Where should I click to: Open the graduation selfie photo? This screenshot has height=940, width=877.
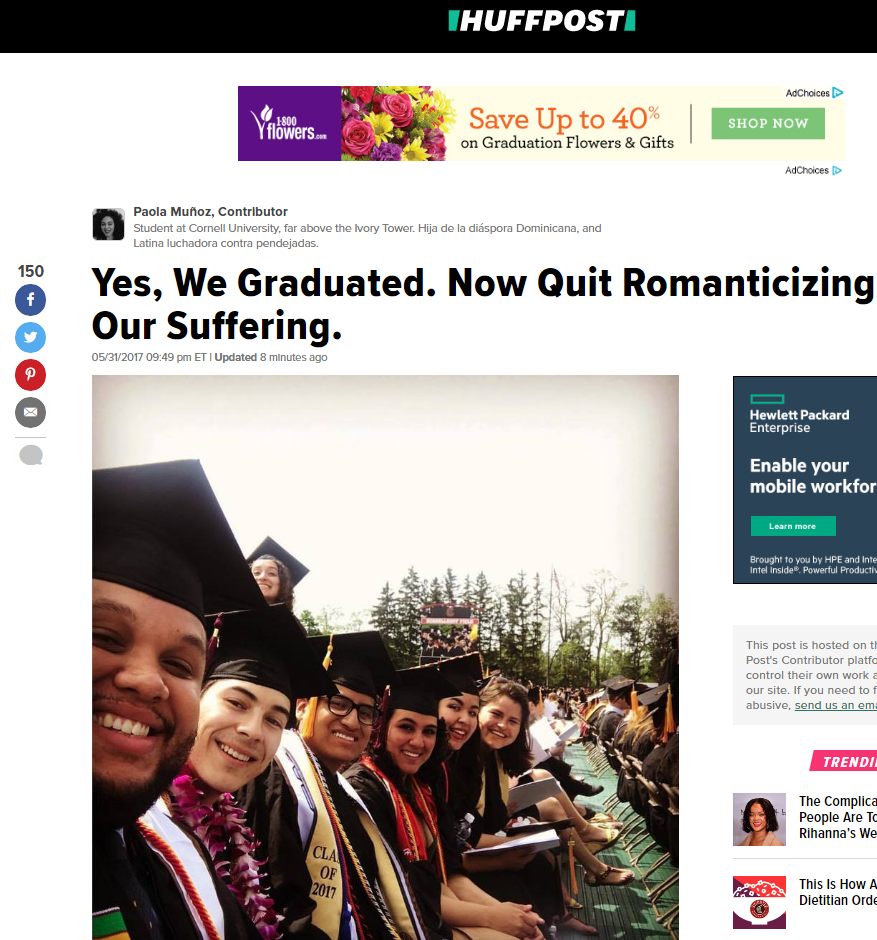pos(385,657)
